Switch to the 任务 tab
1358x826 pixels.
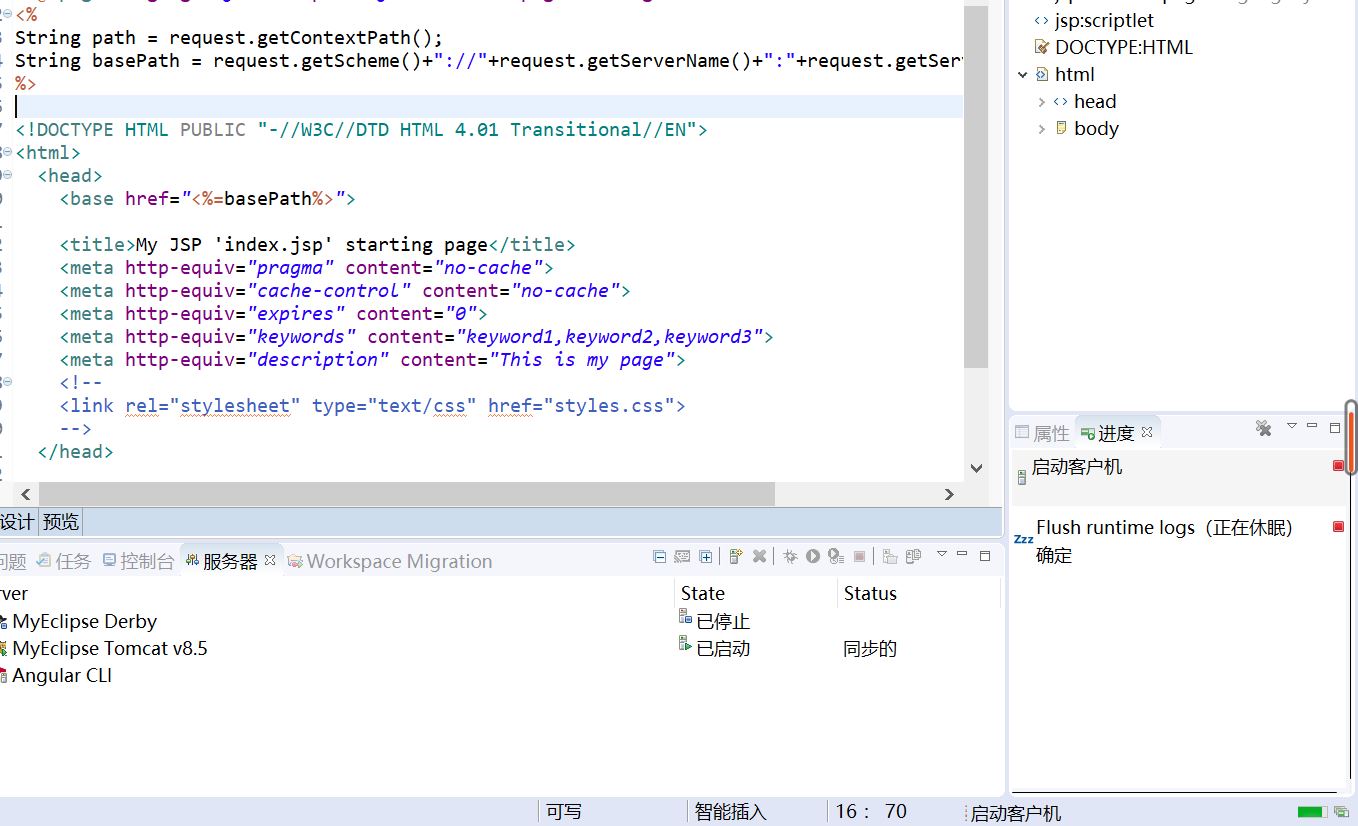(63, 561)
